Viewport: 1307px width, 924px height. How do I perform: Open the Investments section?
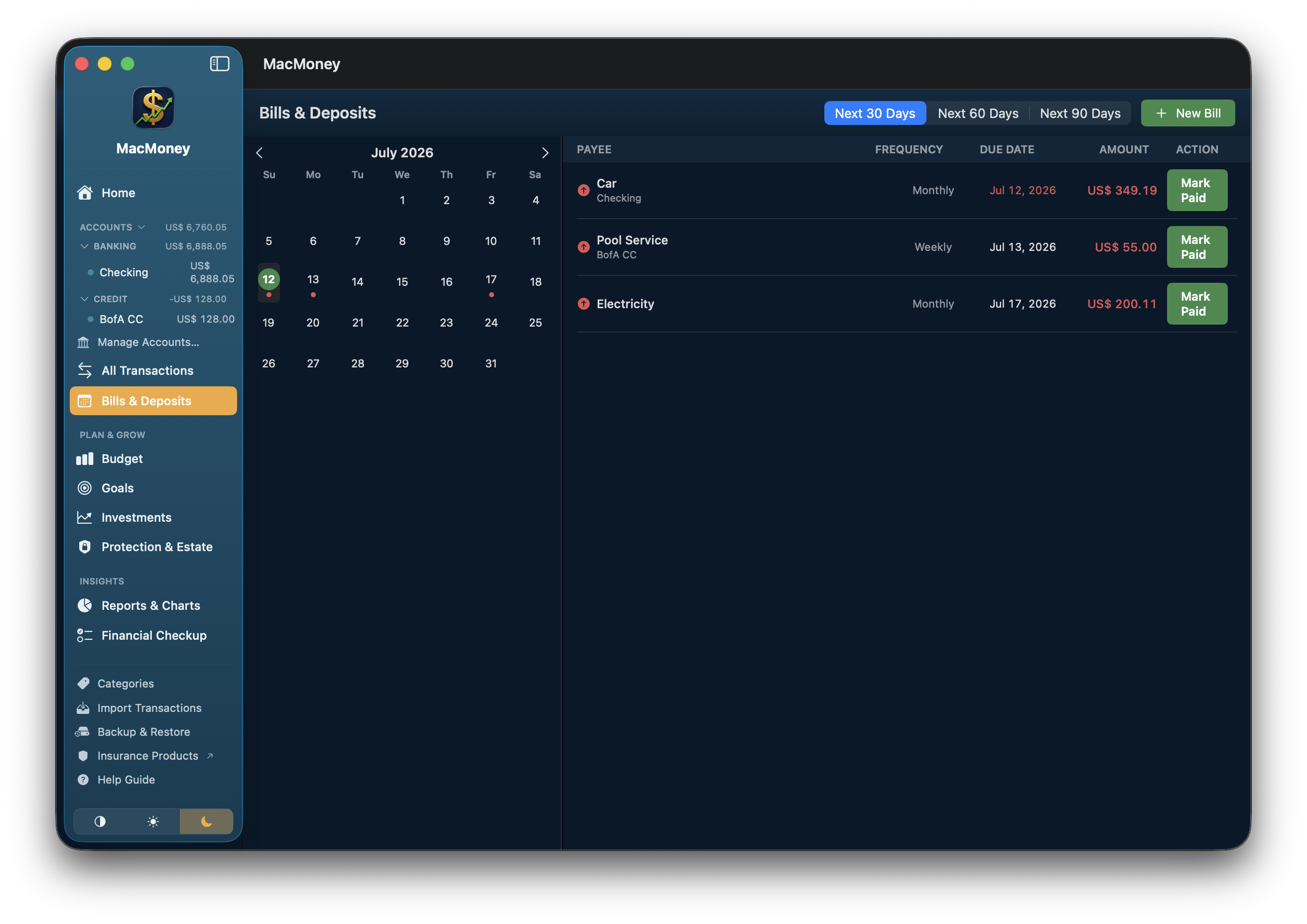[153, 517]
